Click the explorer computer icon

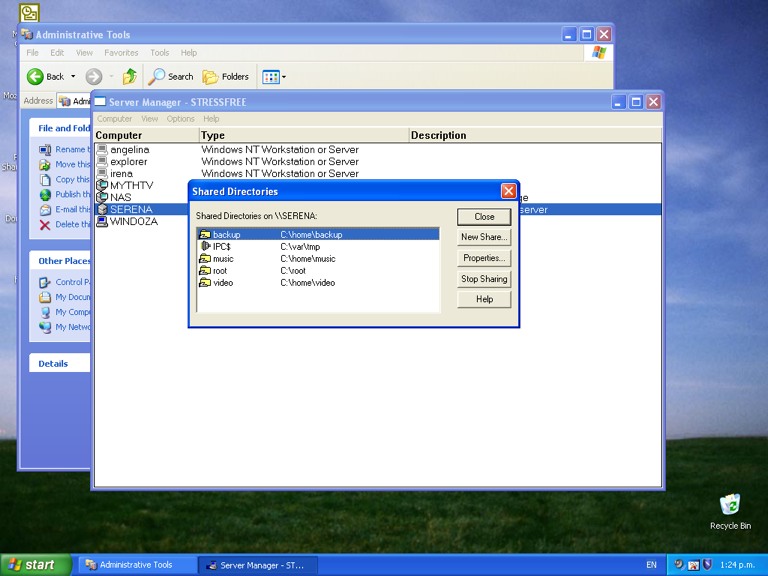(102, 161)
